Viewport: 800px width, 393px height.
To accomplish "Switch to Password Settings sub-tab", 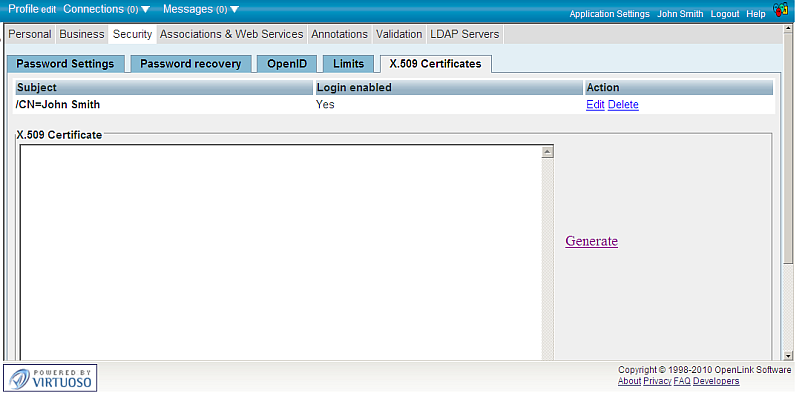I will [x=65, y=64].
